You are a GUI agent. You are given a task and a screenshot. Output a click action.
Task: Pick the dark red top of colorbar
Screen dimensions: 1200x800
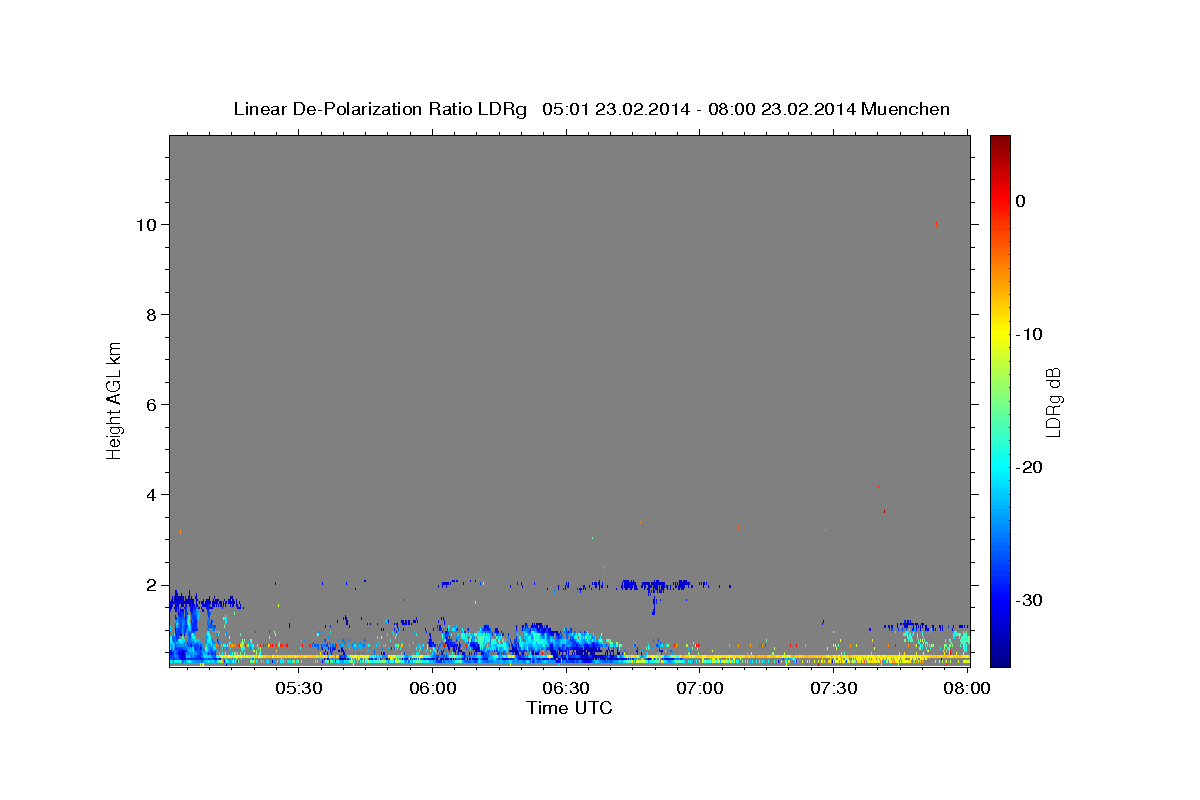click(1000, 142)
